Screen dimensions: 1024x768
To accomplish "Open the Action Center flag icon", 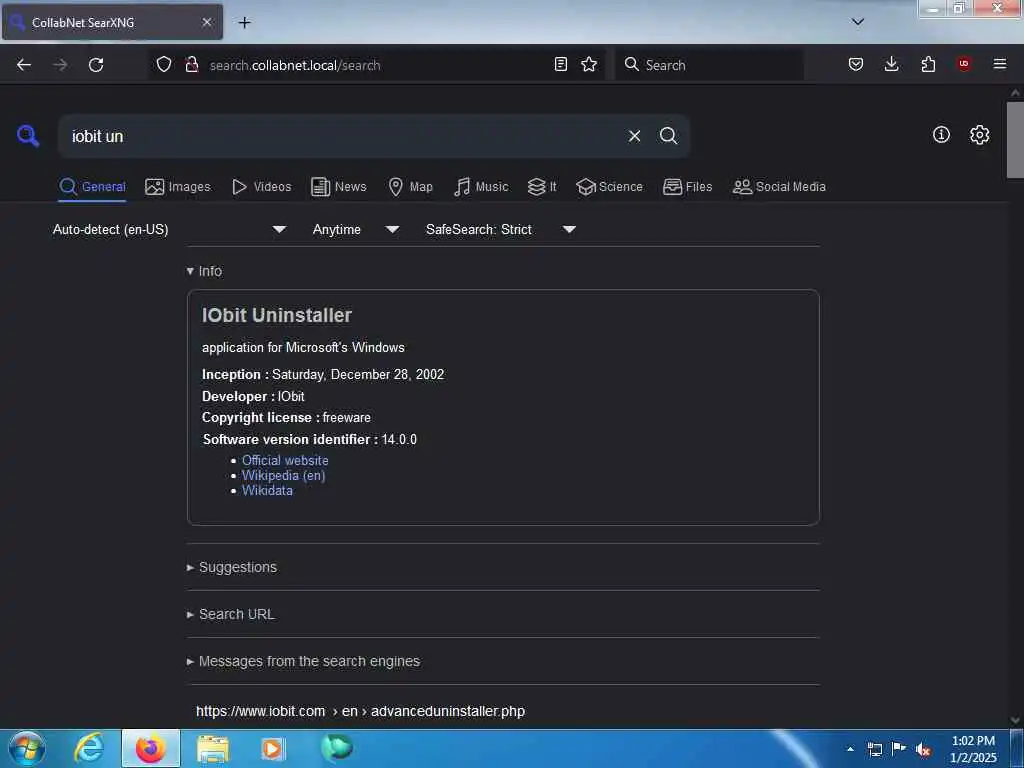I will click(899, 749).
